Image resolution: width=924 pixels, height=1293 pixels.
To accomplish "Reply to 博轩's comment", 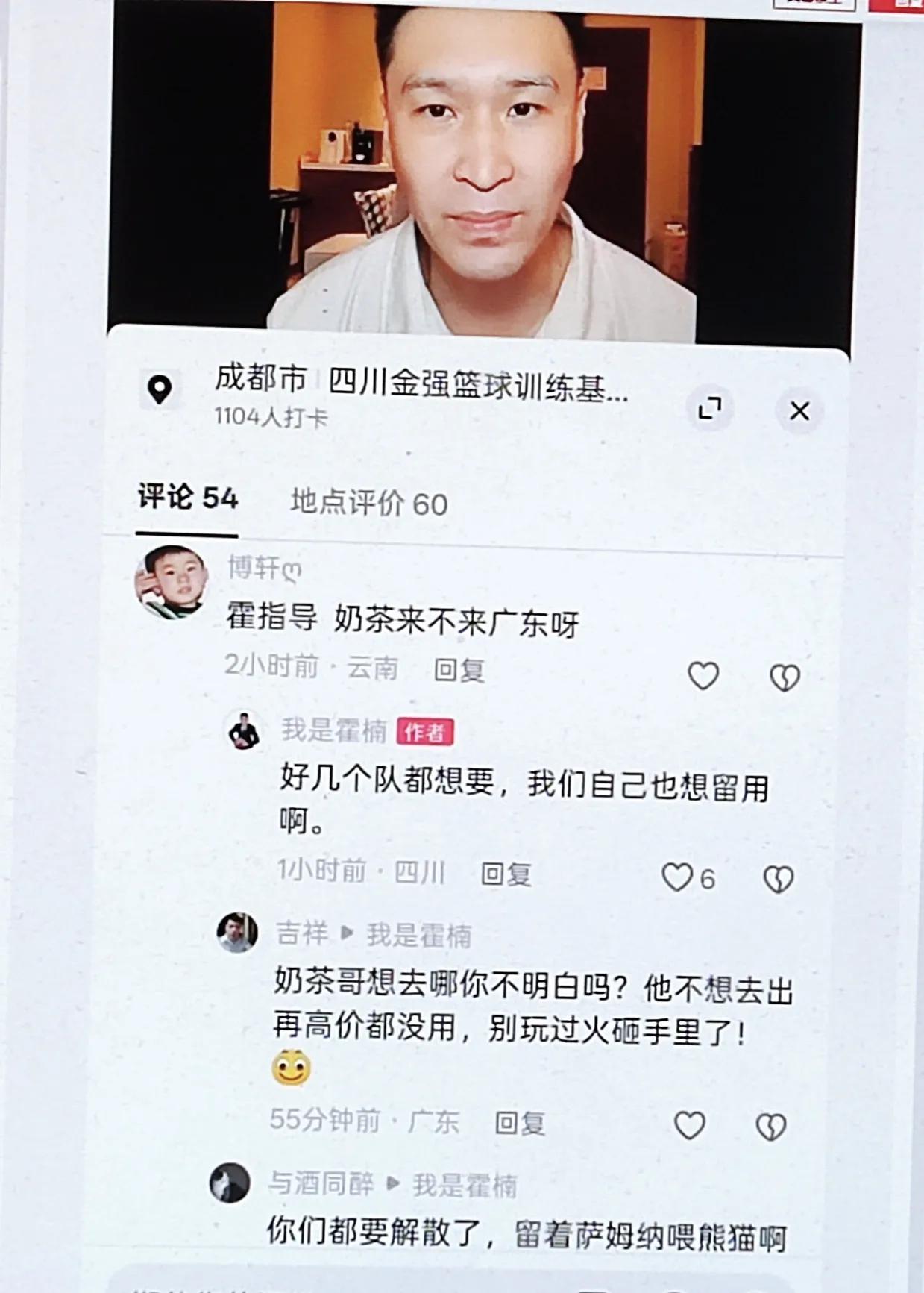I will pyautogui.click(x=459, y=669).
